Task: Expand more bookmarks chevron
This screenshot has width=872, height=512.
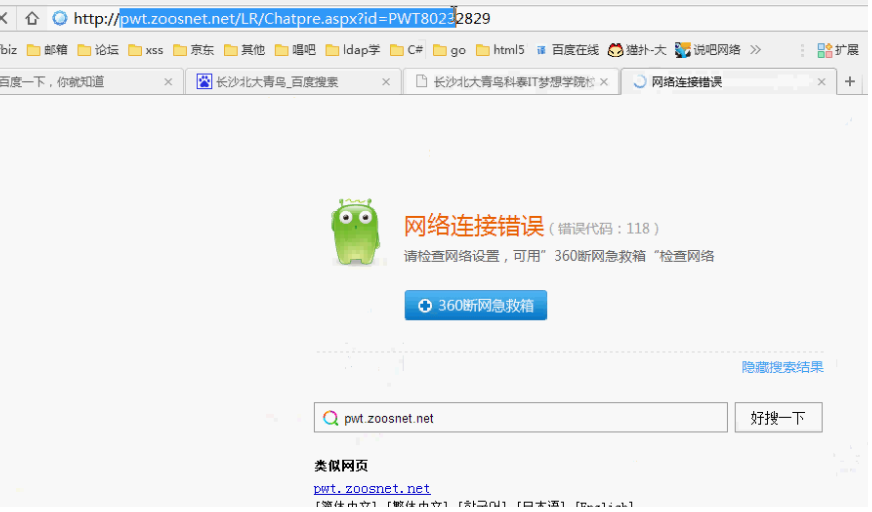Action: [x=755, y=50]
